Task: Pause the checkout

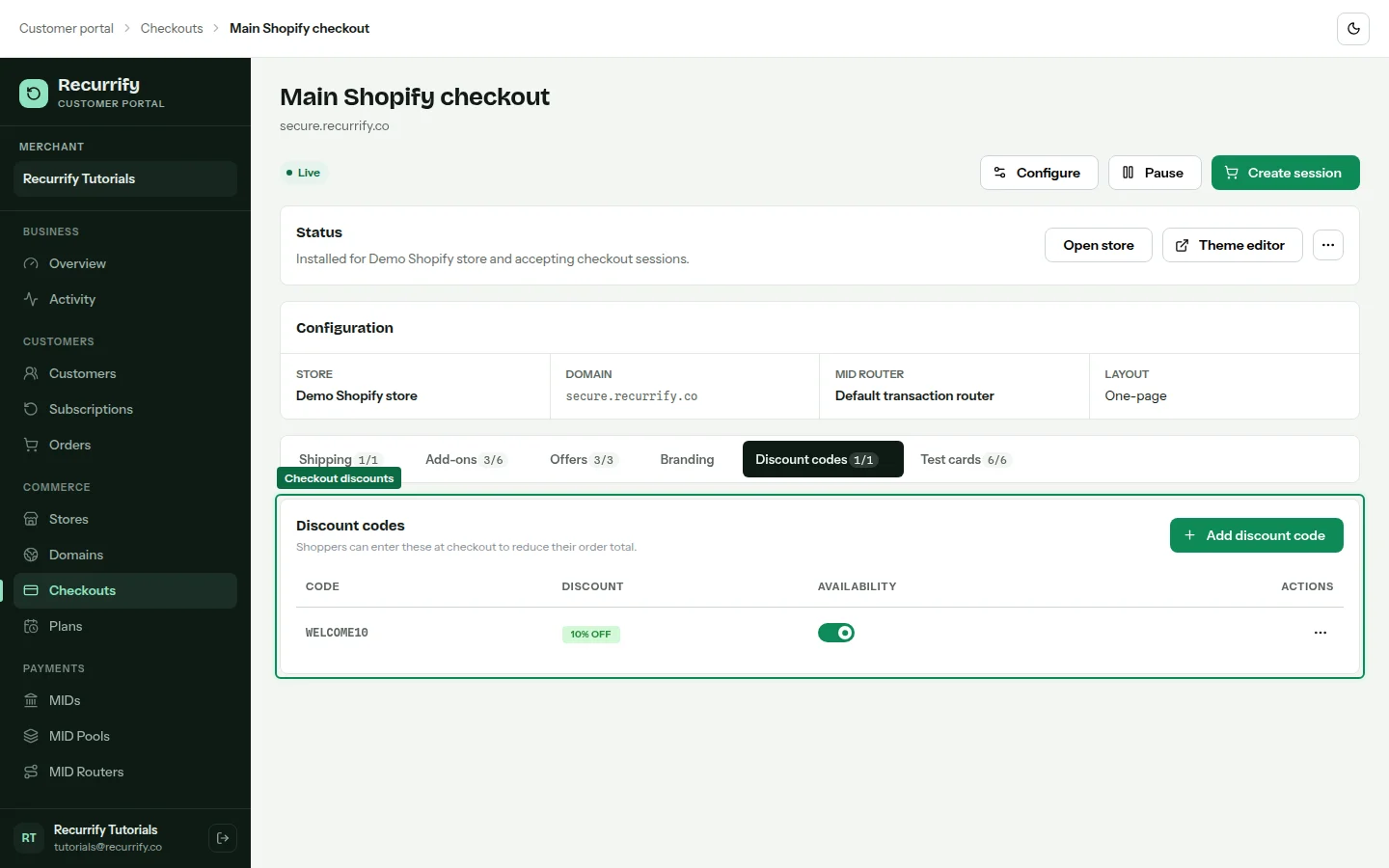Action: tap(1155, 173)
